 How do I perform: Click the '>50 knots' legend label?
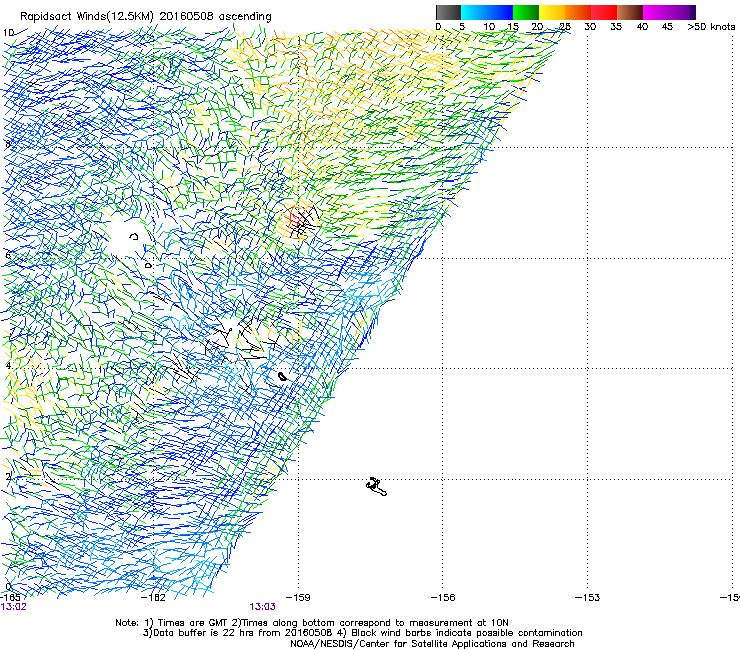[711, 27]
